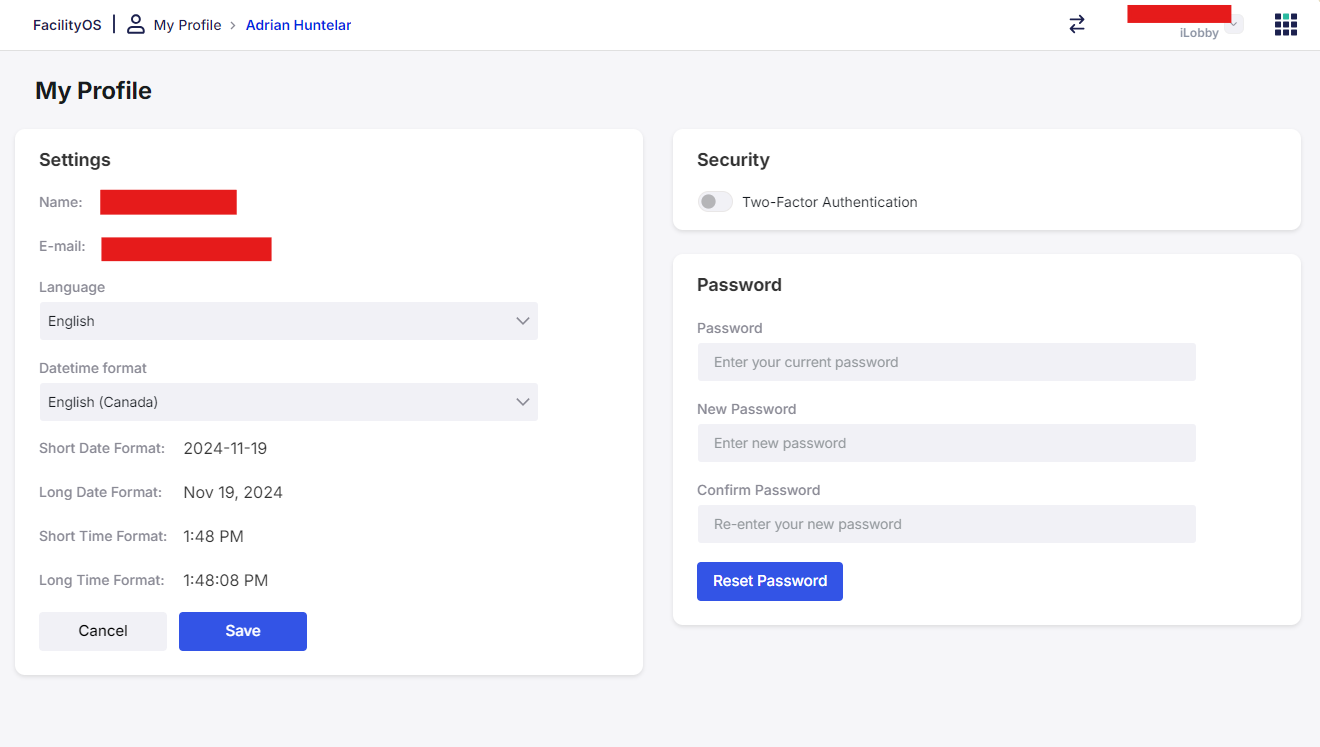This screenshot has width=1320, height=747.
Task: Click the chevron arrow in Datetime format field
Action: (x=522, y=402)
